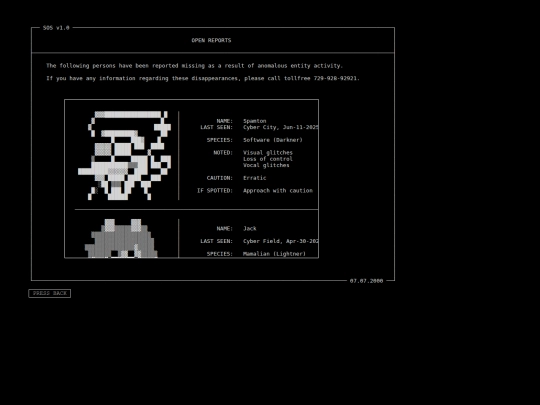Select Spamton's pixel portrait
Image resolution: width=540 pixels, height=405 pixels.
tap(124, 155)
